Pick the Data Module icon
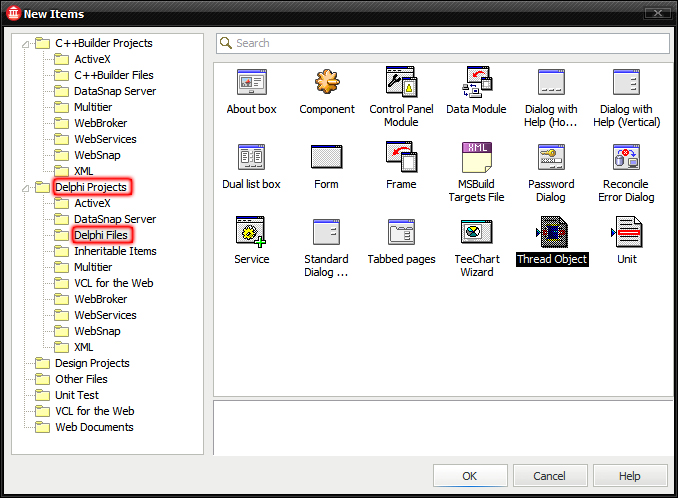 (x=477, y=81)
